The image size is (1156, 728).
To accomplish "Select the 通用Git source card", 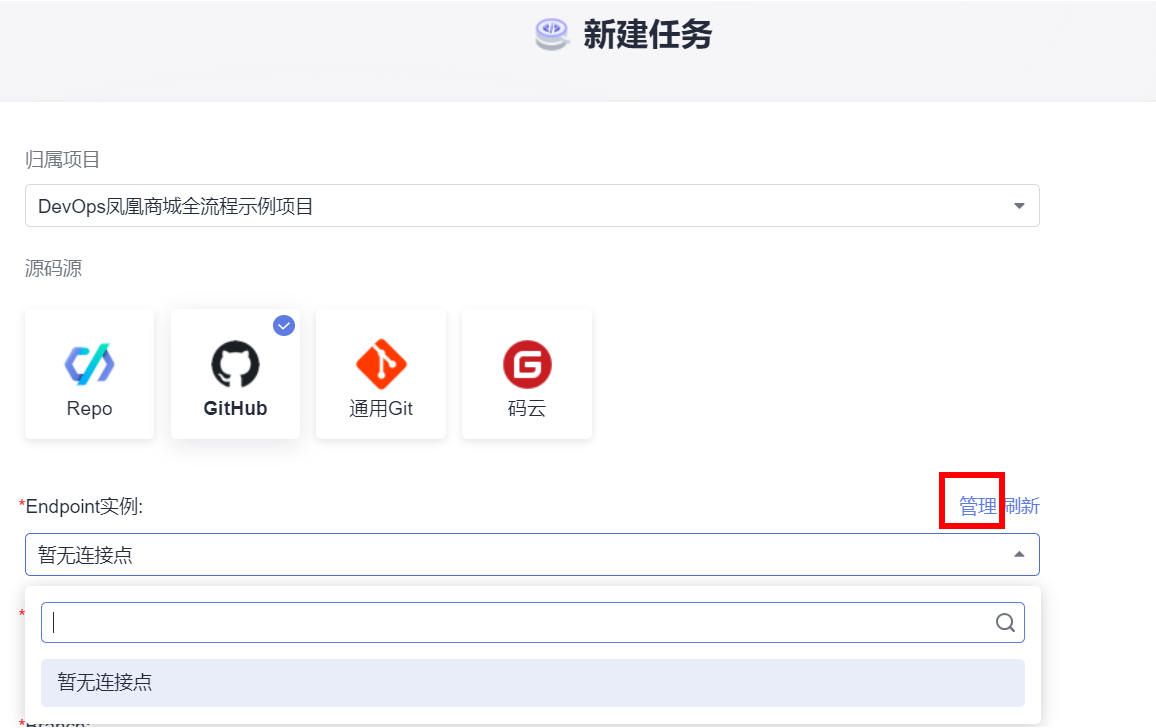I will coord(381,374).
